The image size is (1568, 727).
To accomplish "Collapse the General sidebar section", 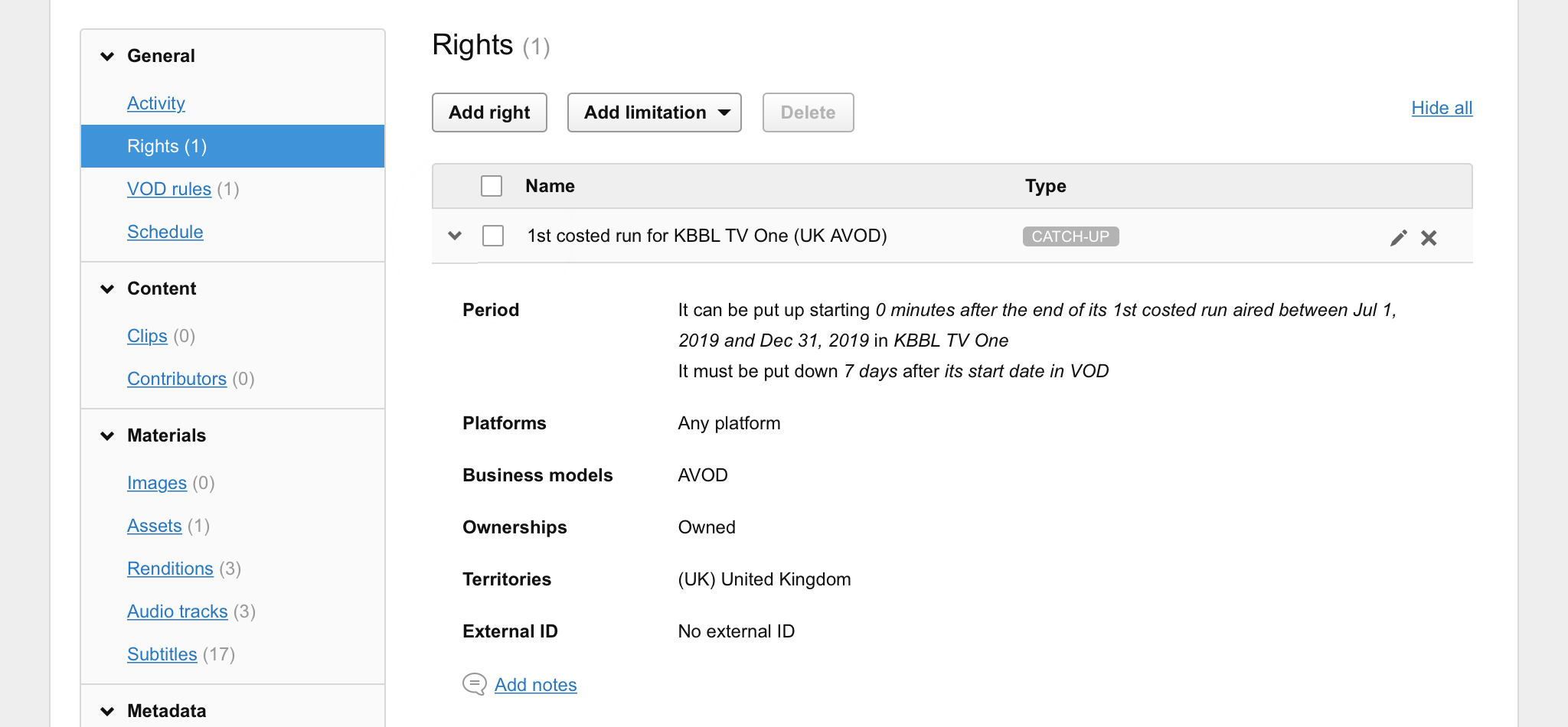I will tap(107, 56).
